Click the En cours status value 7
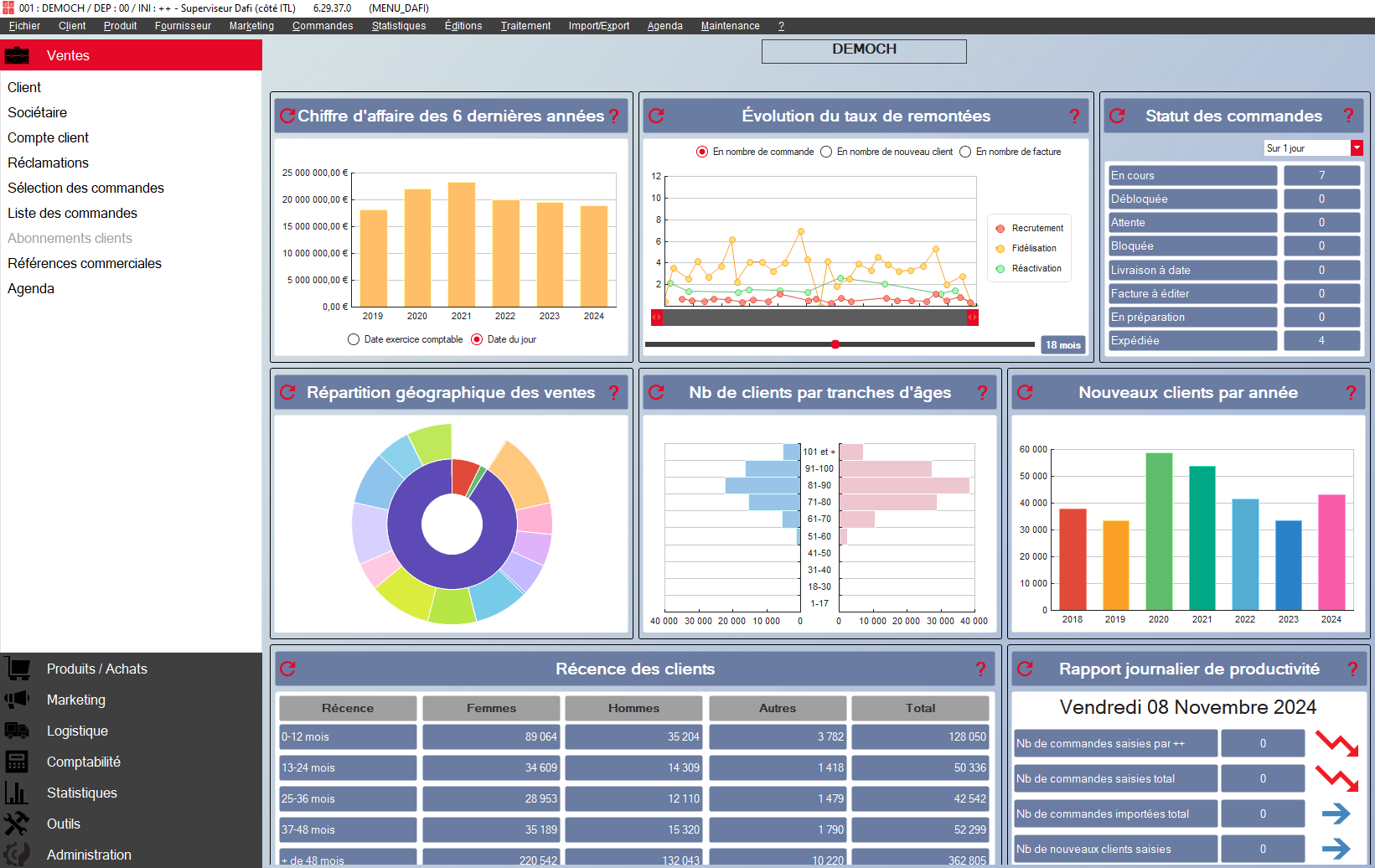The height and width of the screenshot is (868, 1375). [x=1321, y=176]
